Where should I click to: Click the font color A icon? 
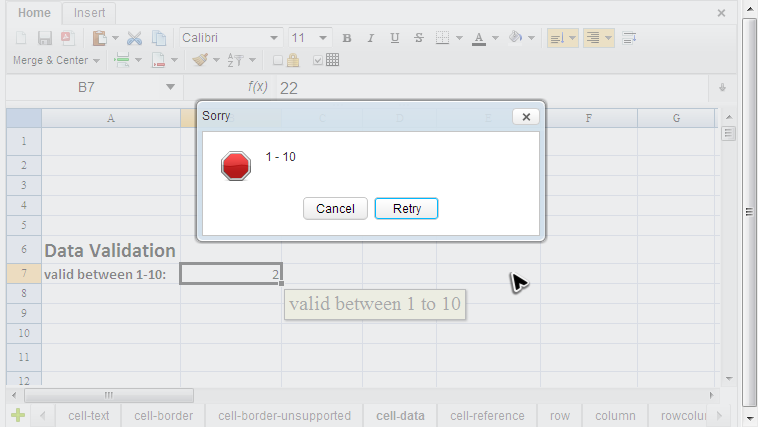479,38
